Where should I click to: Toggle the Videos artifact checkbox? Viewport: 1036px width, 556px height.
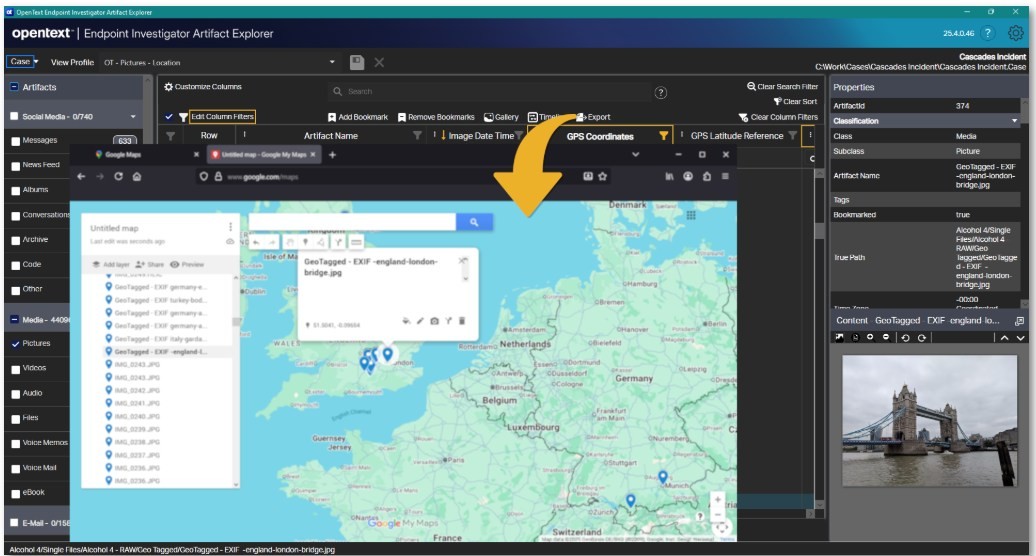point(15,368)
